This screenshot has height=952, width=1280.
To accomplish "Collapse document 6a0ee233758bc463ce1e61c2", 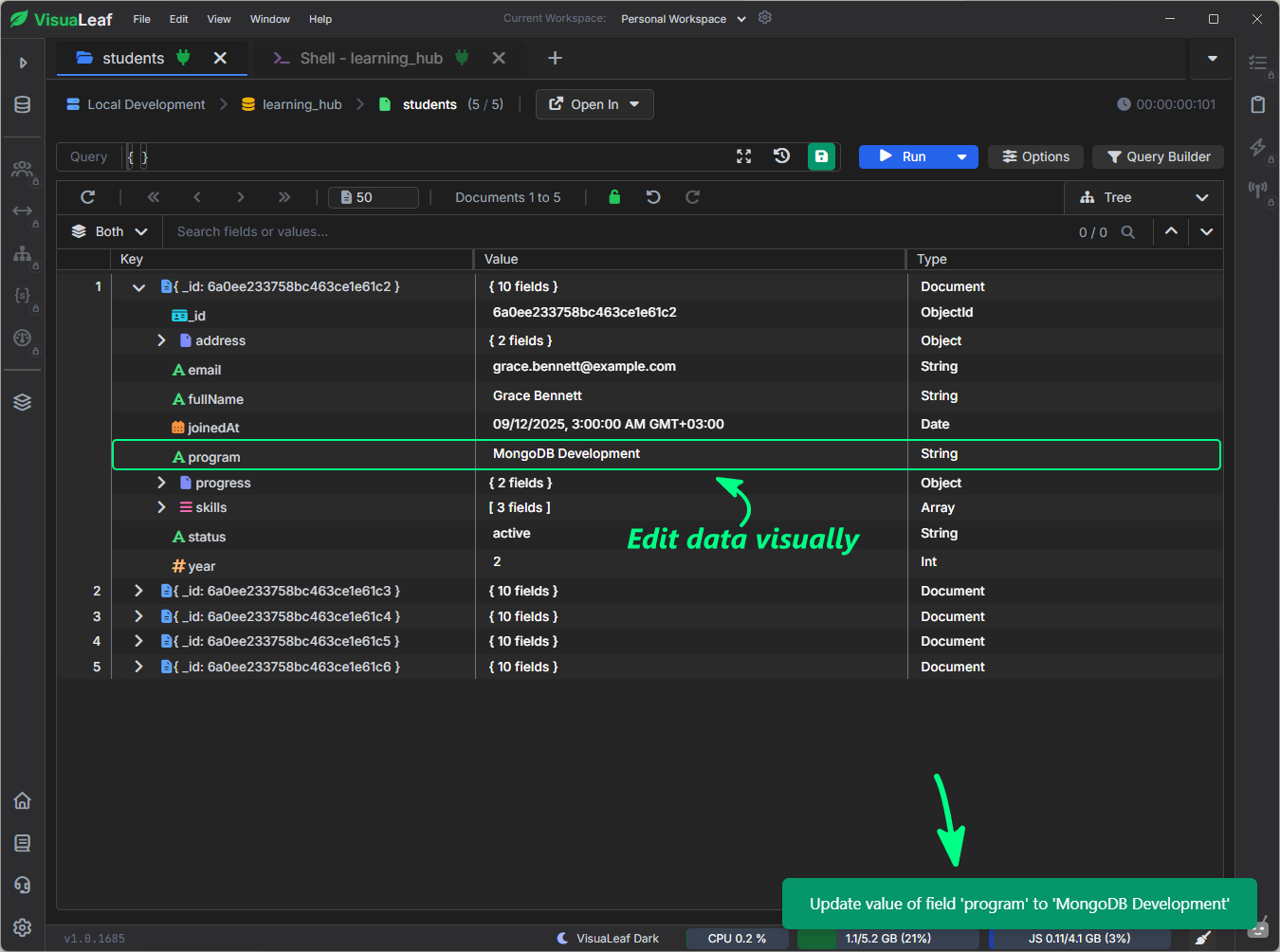I will click(138, 287).
